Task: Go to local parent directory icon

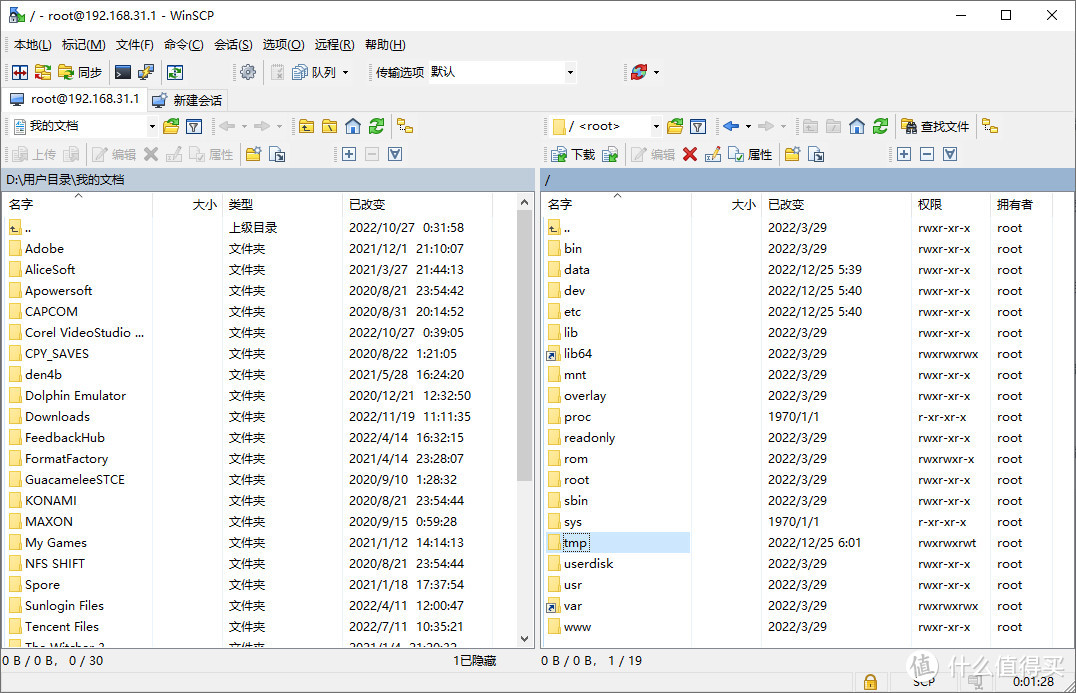Action: (306, 126)
